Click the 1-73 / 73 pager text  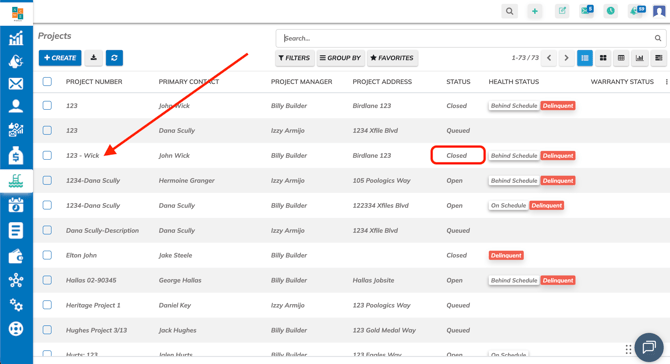click(525, 58)
